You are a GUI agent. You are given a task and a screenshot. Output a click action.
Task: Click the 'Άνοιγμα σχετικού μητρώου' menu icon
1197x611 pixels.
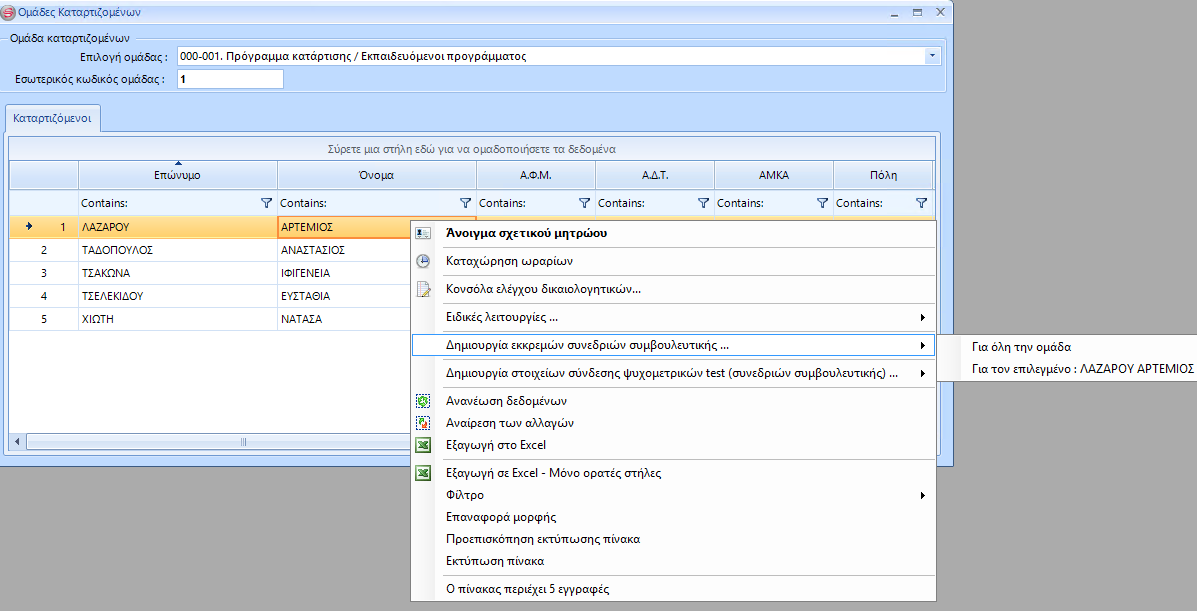pos(423,233)
